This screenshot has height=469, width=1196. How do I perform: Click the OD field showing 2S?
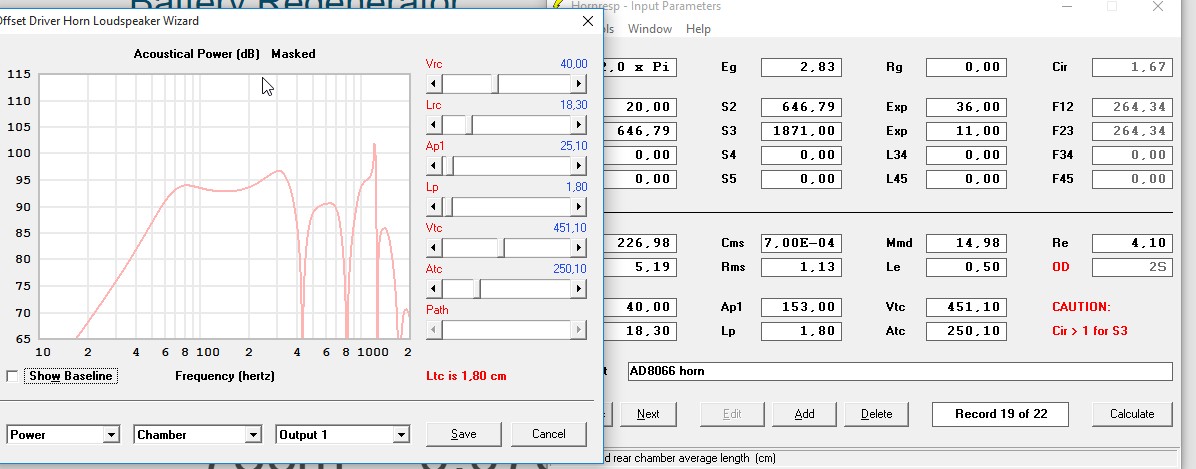1132,267
